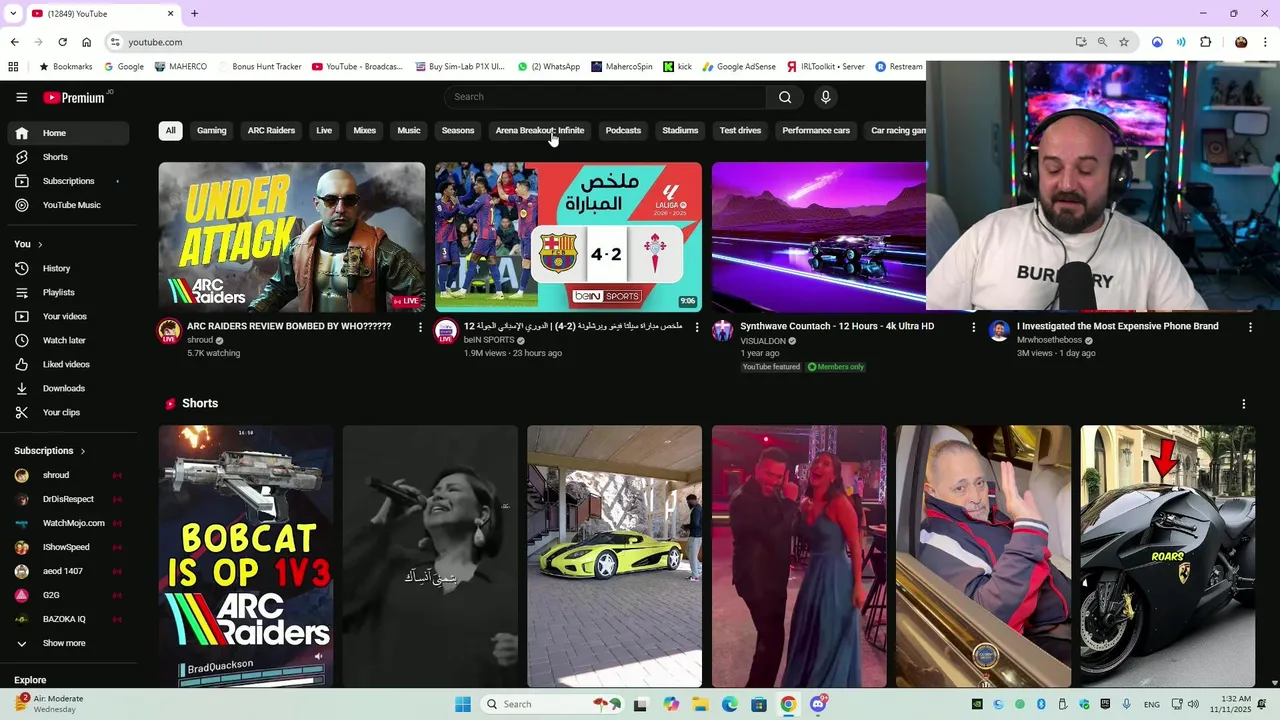
Task: Select the Mixes filter chip
Action: coord(365,130)
